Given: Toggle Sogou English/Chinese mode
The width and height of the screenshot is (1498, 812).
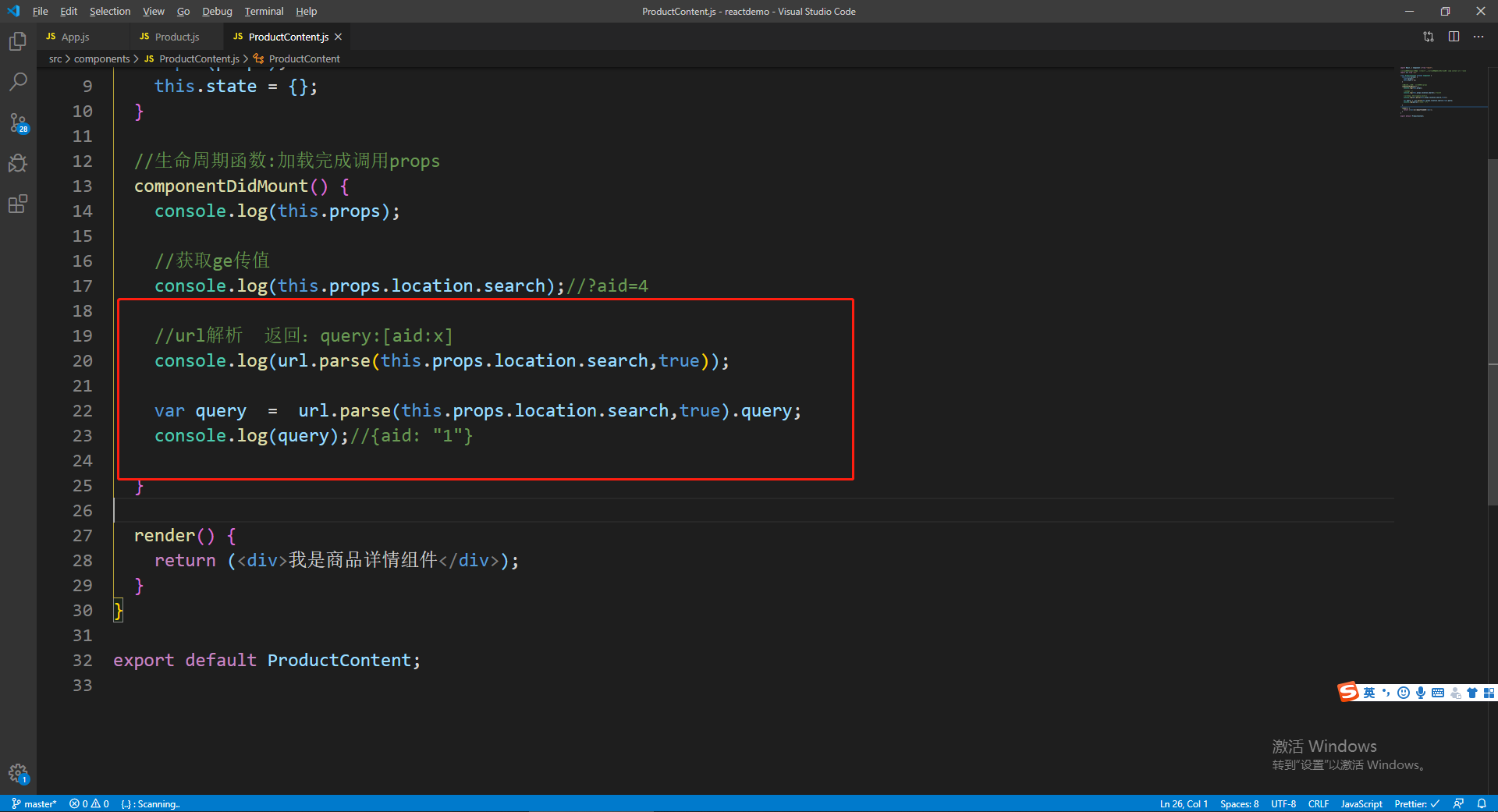Looking at the screenshot, I should pyautogui.click(x=1369, y=693).
